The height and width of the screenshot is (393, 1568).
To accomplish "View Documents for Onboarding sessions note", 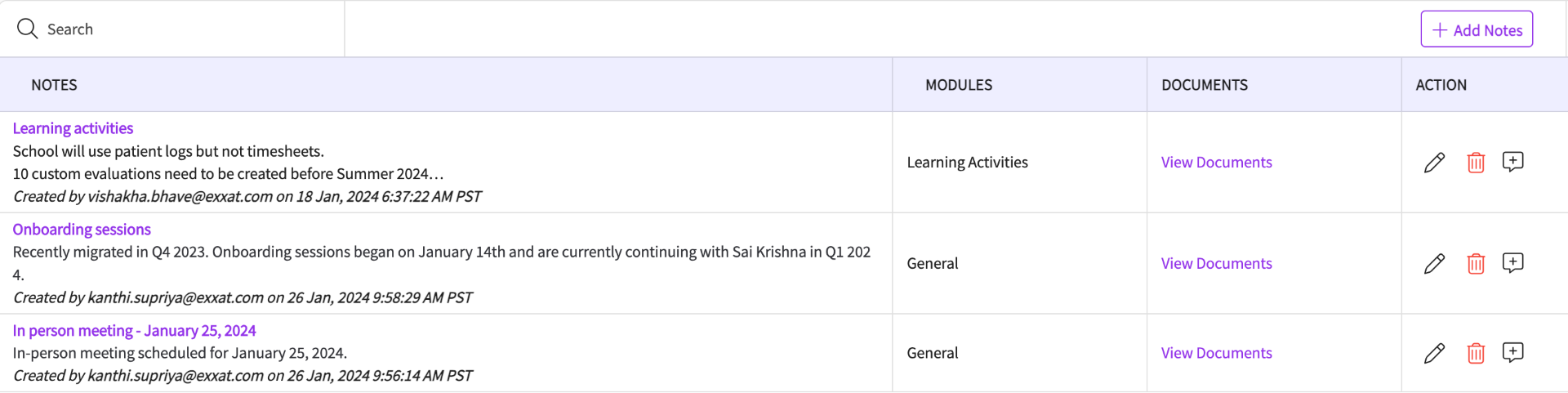I will point(1216,264).
